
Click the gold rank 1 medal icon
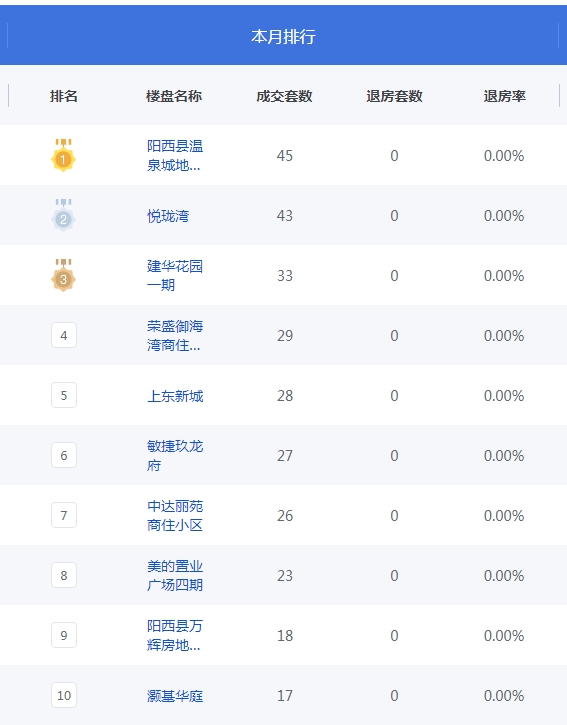point(63,155)
